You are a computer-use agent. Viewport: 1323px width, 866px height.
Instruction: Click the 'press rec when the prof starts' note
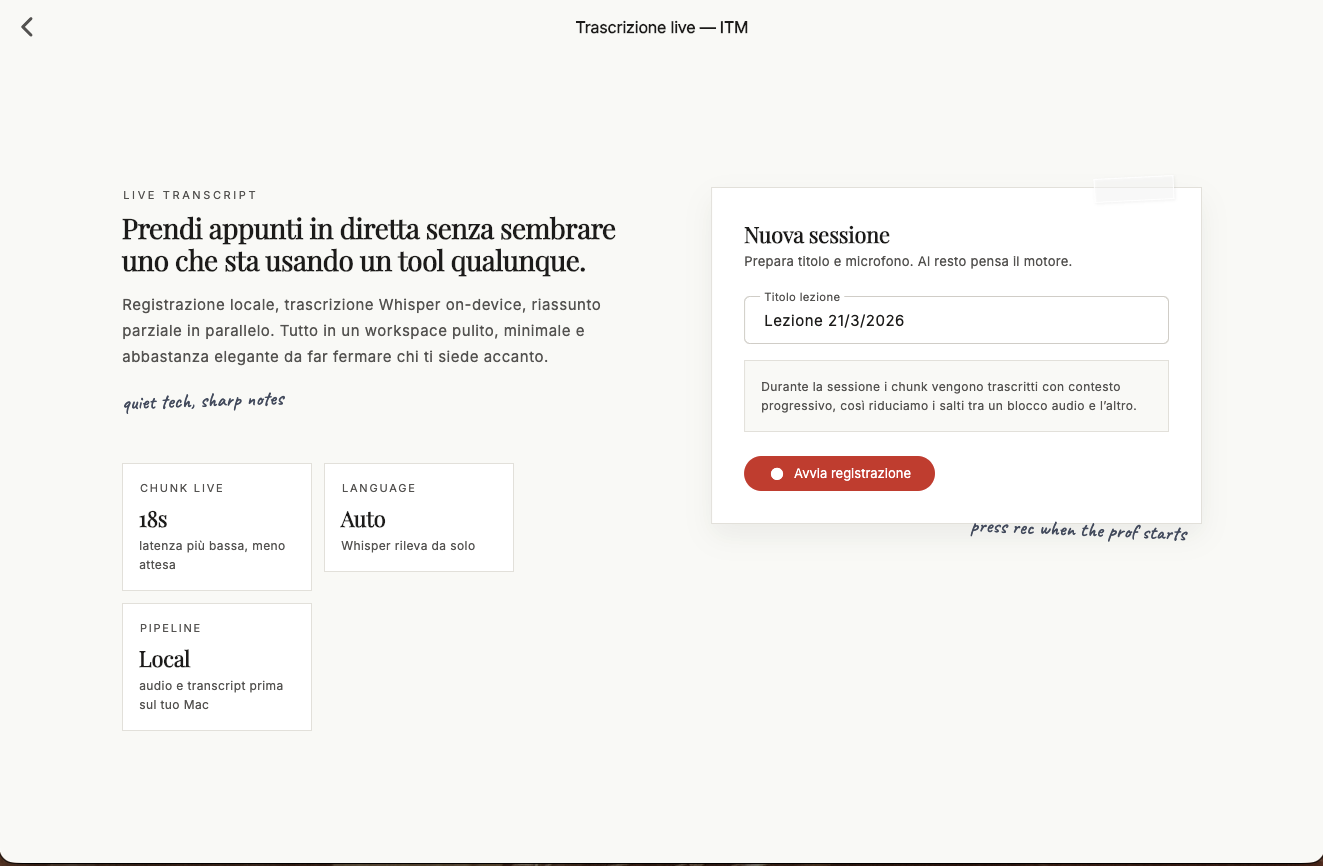pyautogui.click(x=1078, y=530)
